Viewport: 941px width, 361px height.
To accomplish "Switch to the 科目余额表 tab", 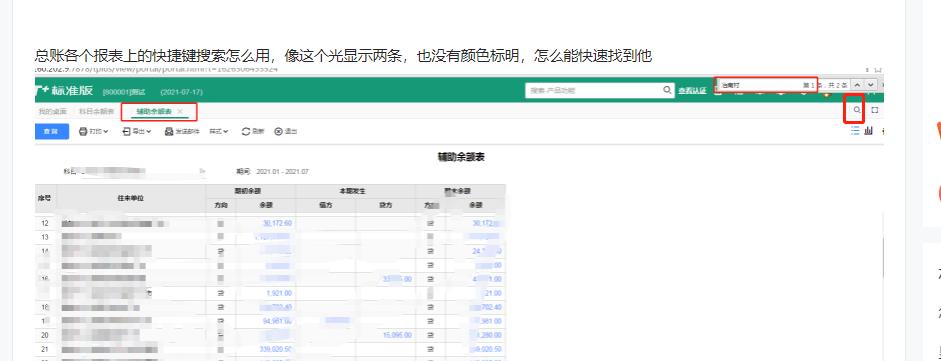I will pos(96,112).
